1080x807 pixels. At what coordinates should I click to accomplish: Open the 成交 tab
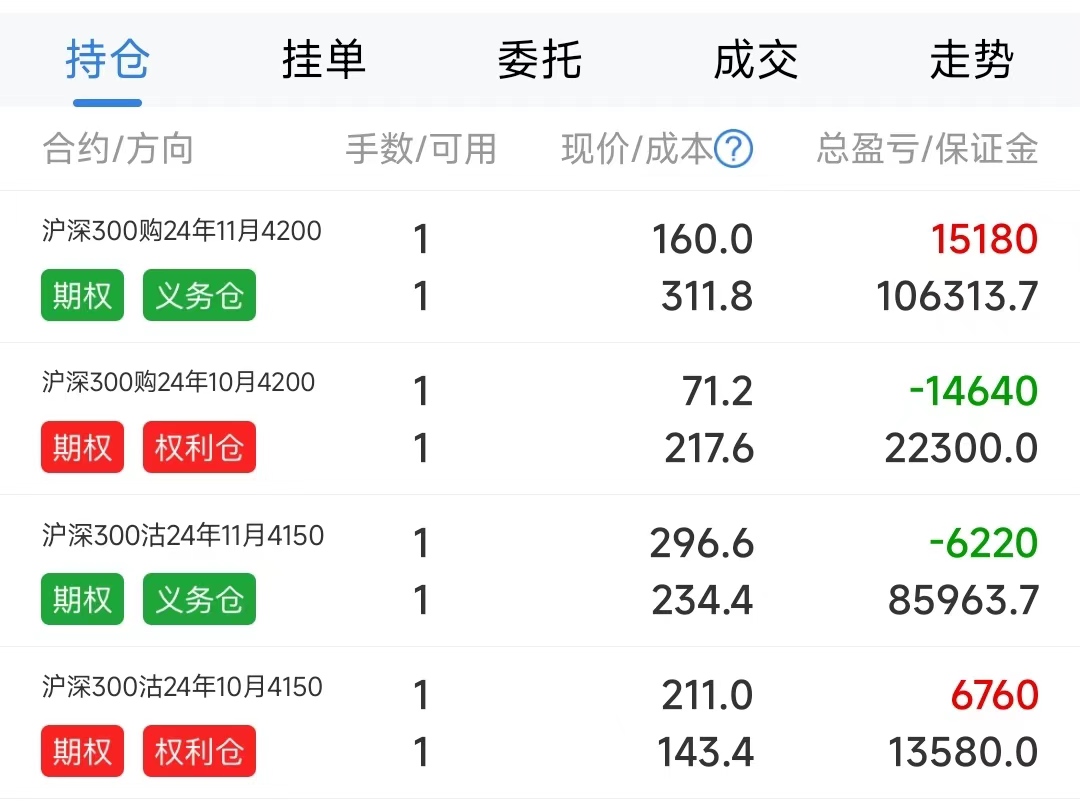(x=755, y=60)
